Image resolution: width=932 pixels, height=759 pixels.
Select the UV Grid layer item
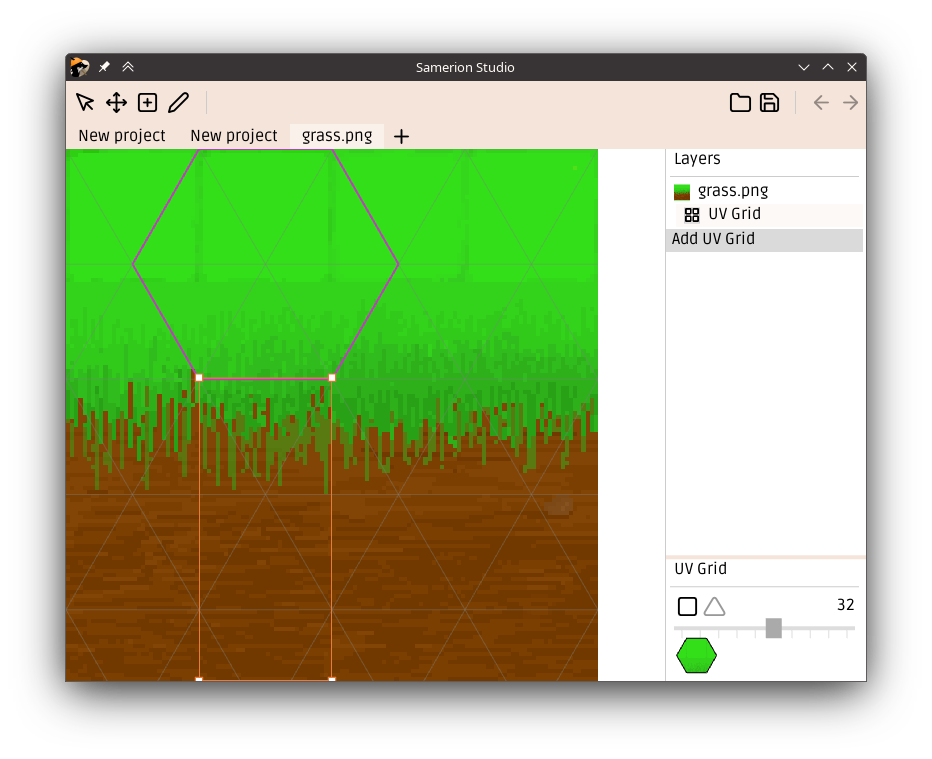click(x=734, y=214)
